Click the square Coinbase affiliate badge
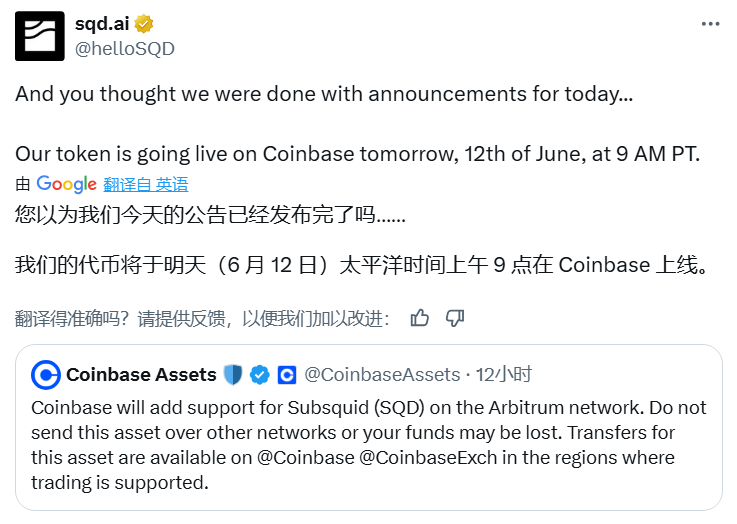This screenshot has width=737, height=524. 287,375
